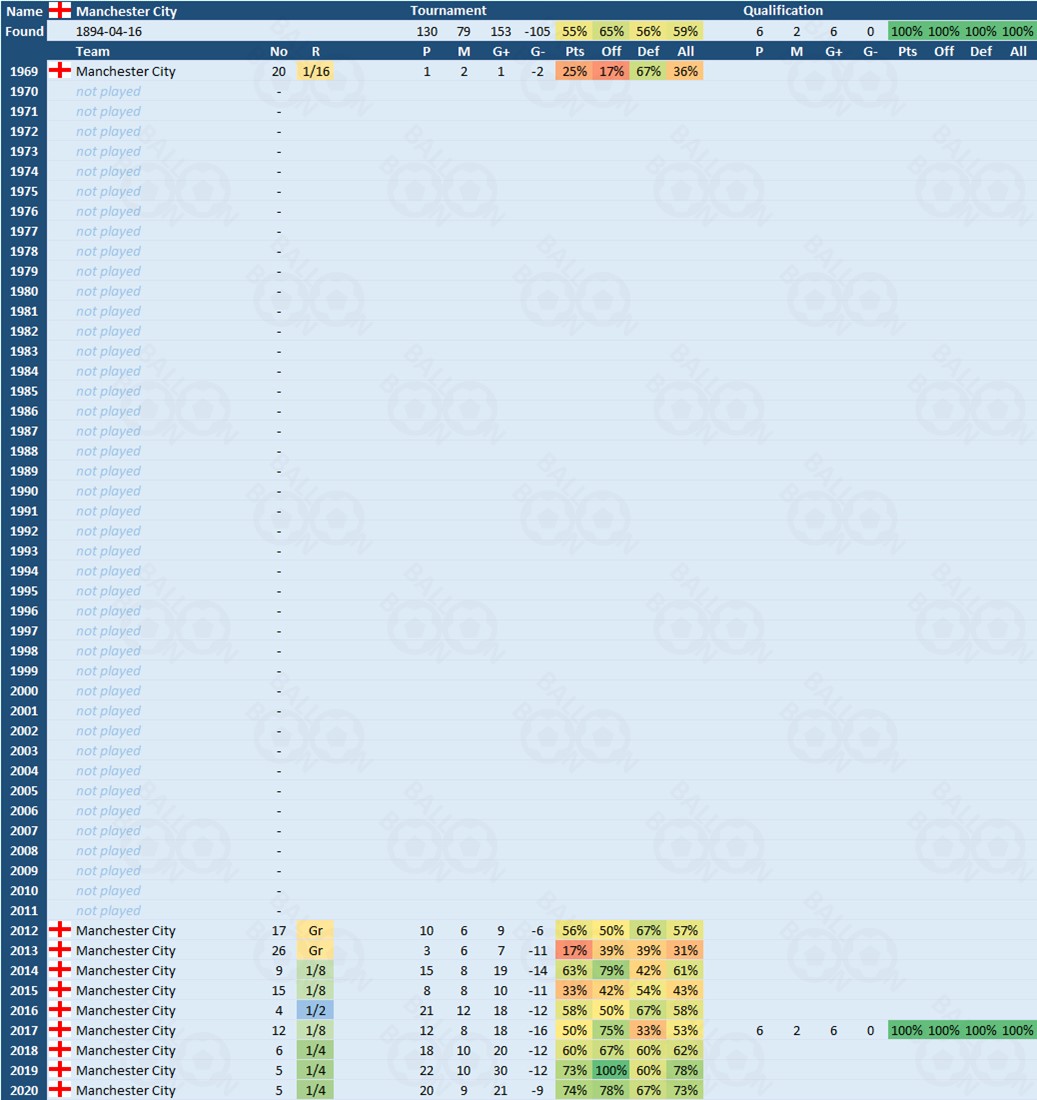Click the 'not played' entry for 2000
The image size is (1037, 1100).
coord(108,691)
